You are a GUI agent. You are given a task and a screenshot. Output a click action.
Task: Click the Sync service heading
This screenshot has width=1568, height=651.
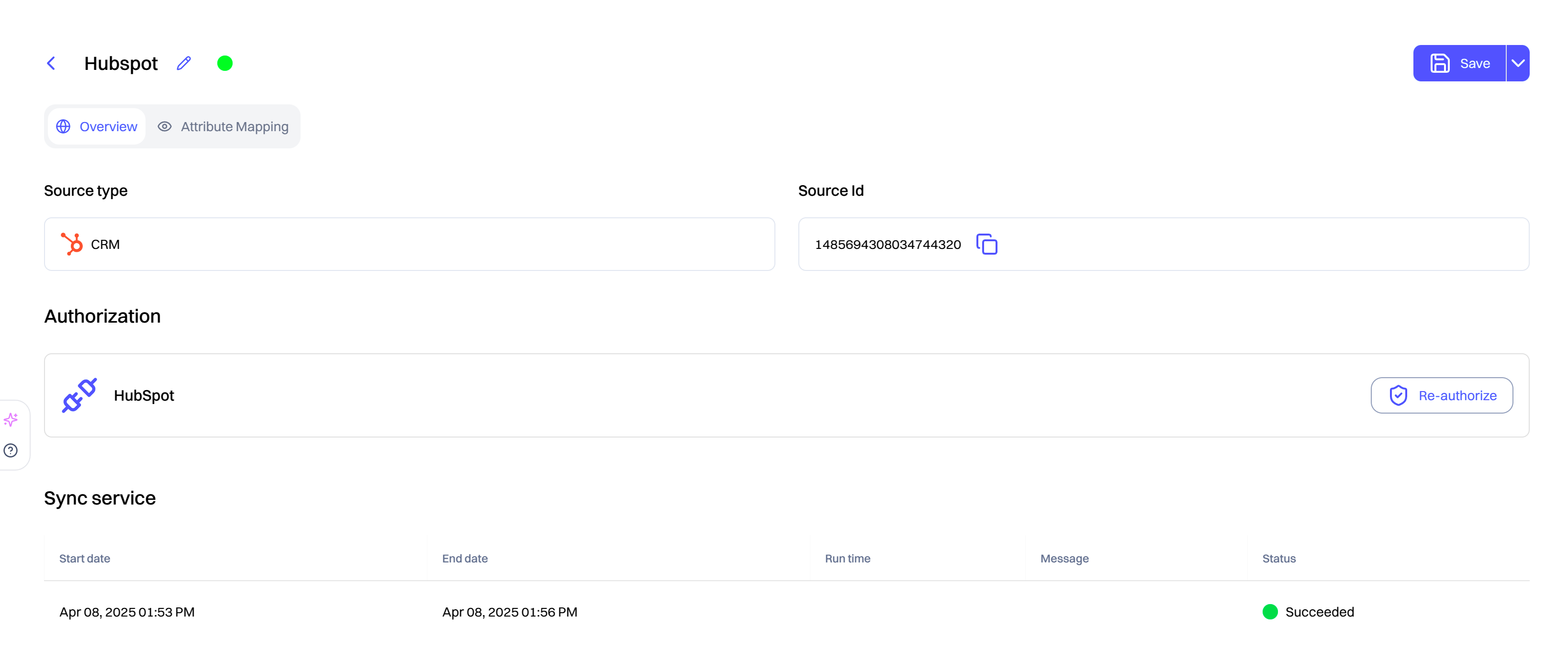click(x=100, y=498)
